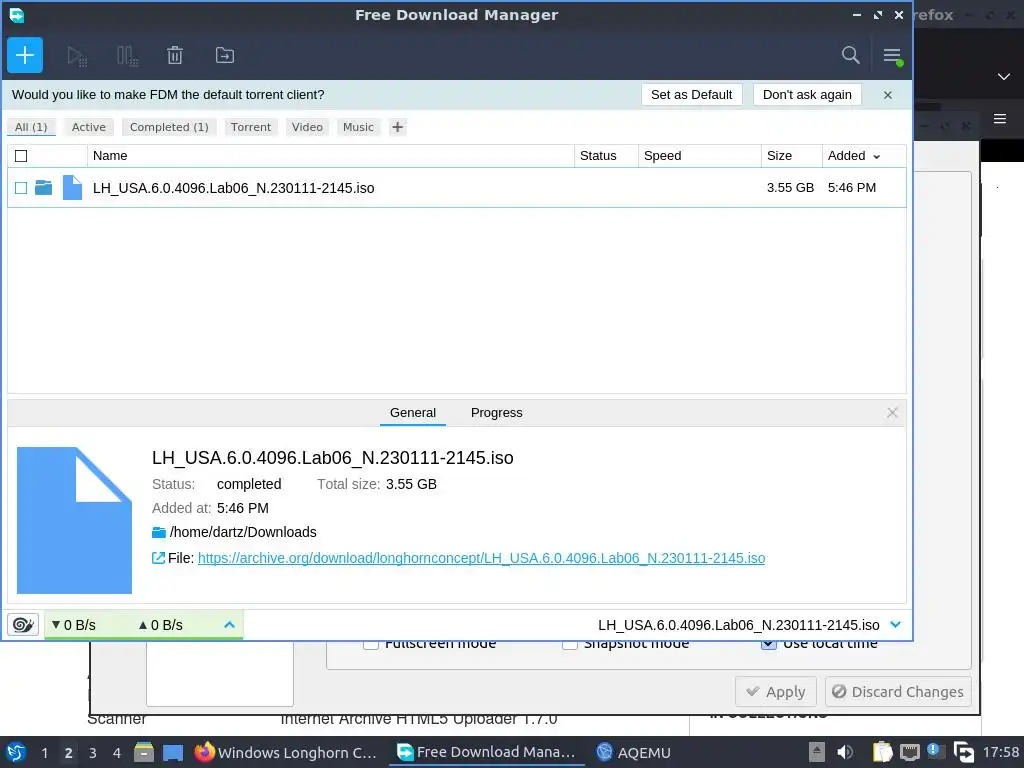Sort by the Name column header
The height and width of the screenshot is (768, 1024).
coord(330,156)
